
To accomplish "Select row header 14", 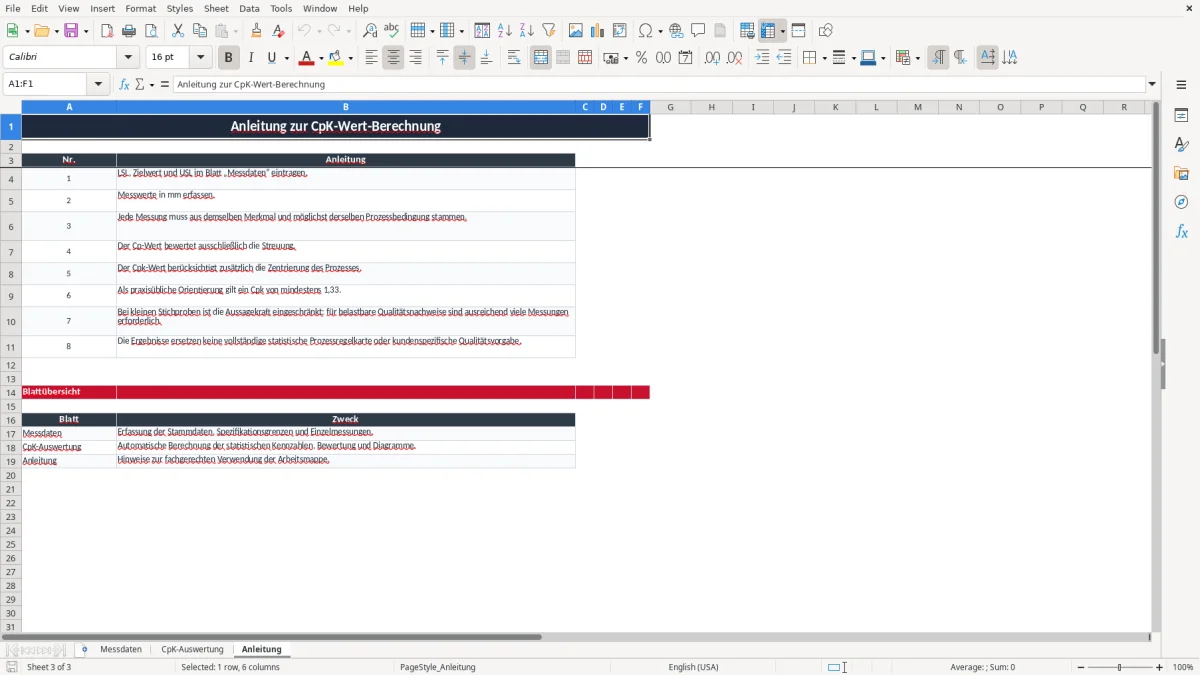I will [x=11, y=392].
